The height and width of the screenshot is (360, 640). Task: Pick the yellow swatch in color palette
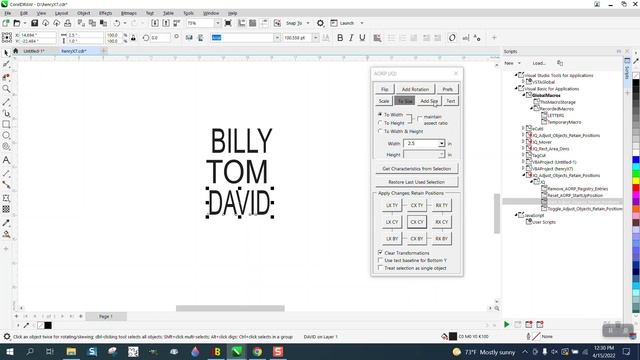tap(636, 181)
